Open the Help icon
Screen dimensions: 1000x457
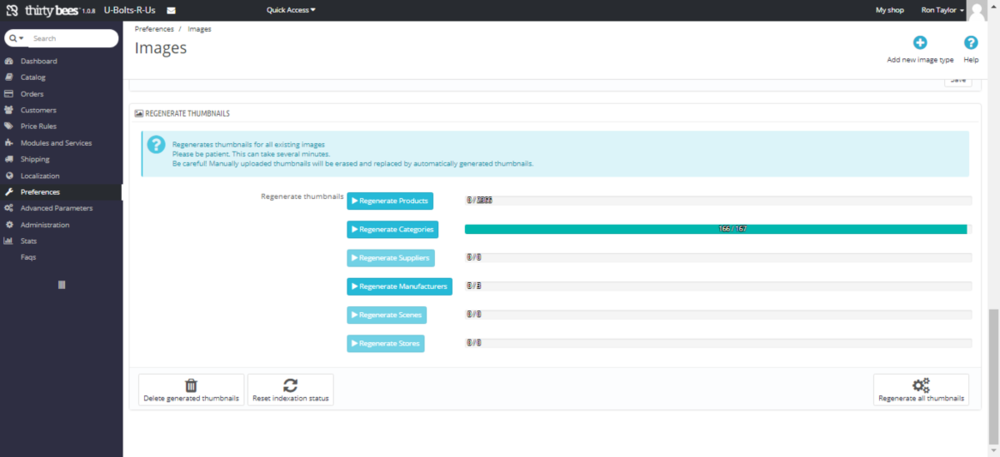coord(970,43)
